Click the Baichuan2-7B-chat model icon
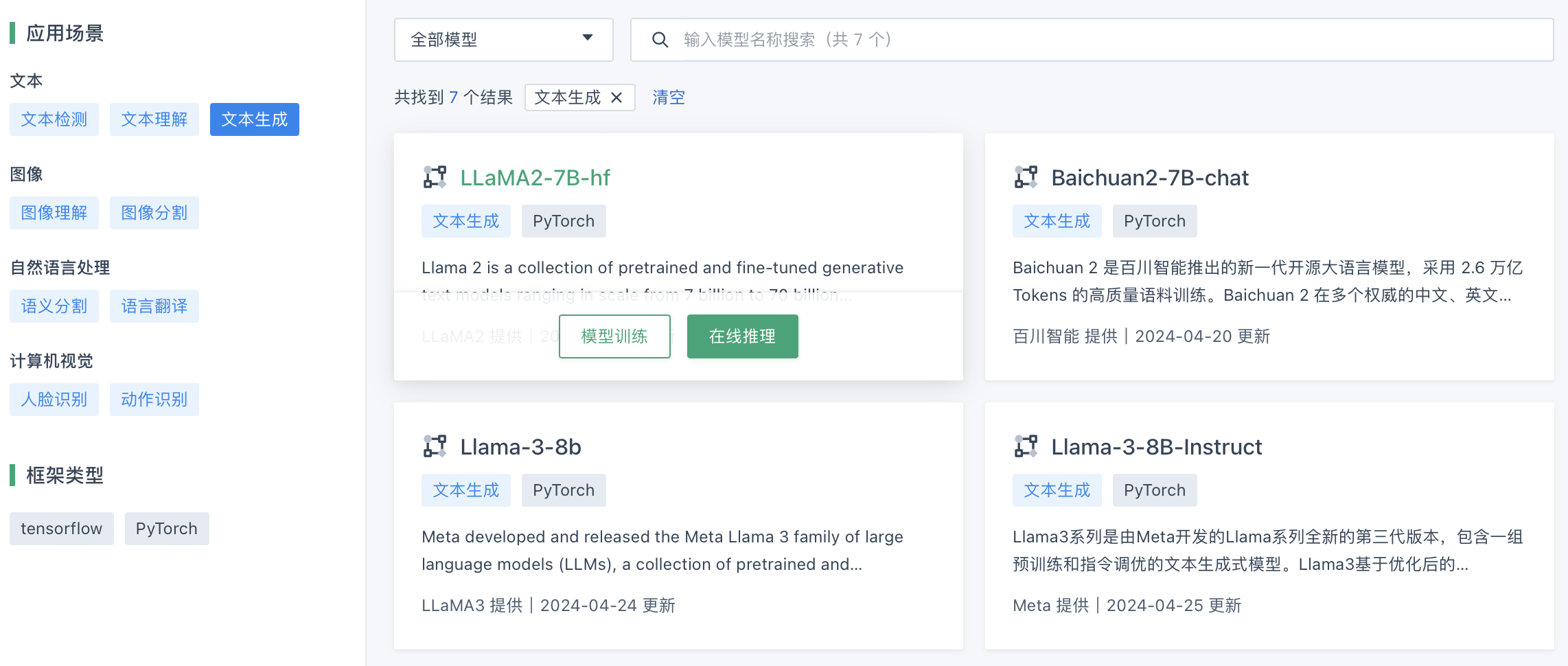Screen dimensions: 1568x666 1026,177
